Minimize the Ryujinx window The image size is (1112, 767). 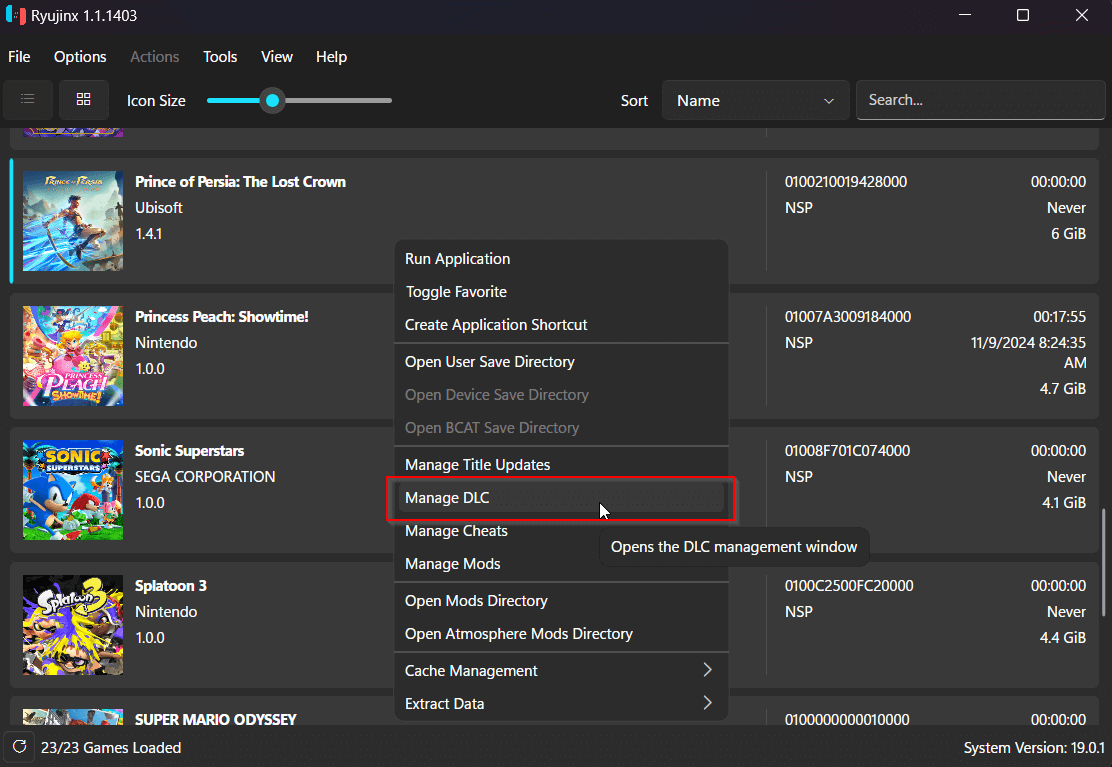pos(964,15)
